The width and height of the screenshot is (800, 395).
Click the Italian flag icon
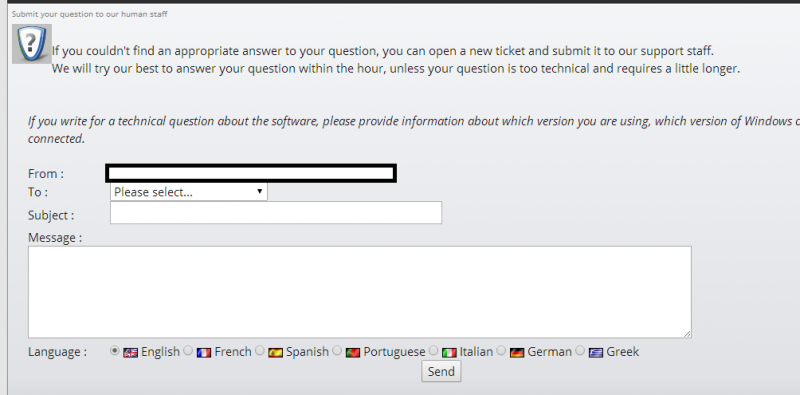pyautogui.click(x=449, y=353)
